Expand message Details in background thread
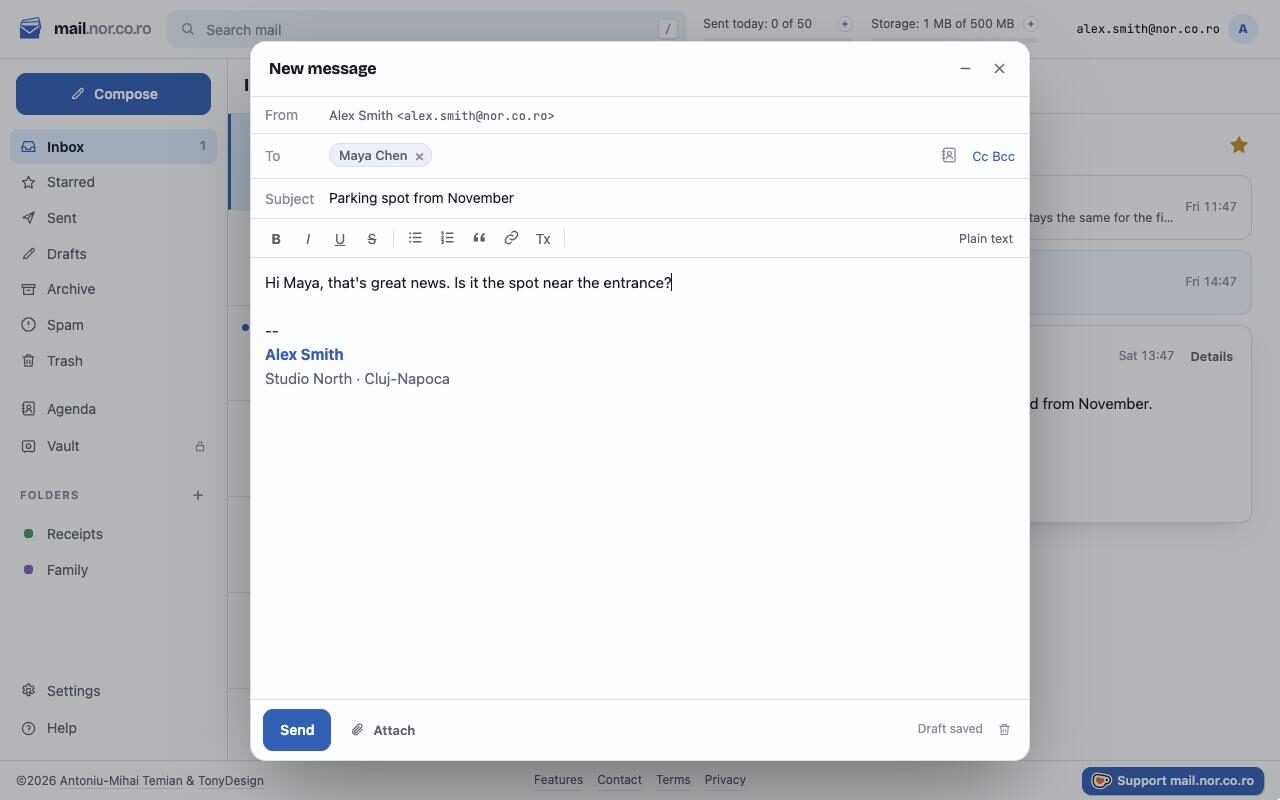Image resolution: width=1280 pixels, height=800 pixels. (x=1211, y=356)
